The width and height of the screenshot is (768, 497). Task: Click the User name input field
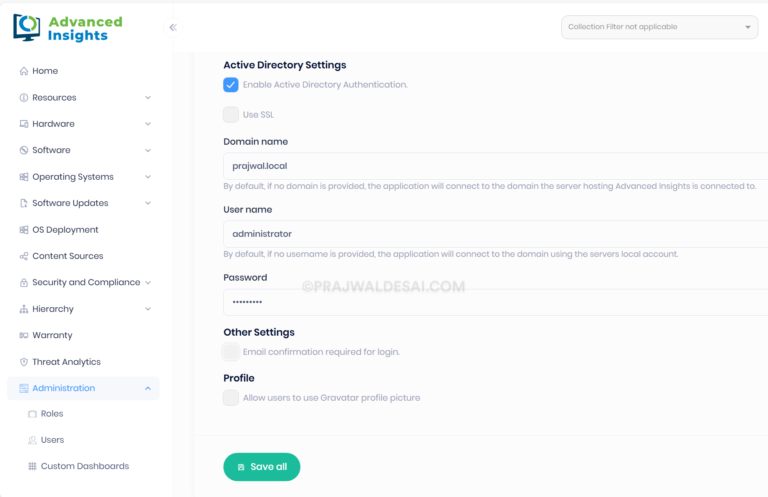pyautogui.click(x=496, y=234)
